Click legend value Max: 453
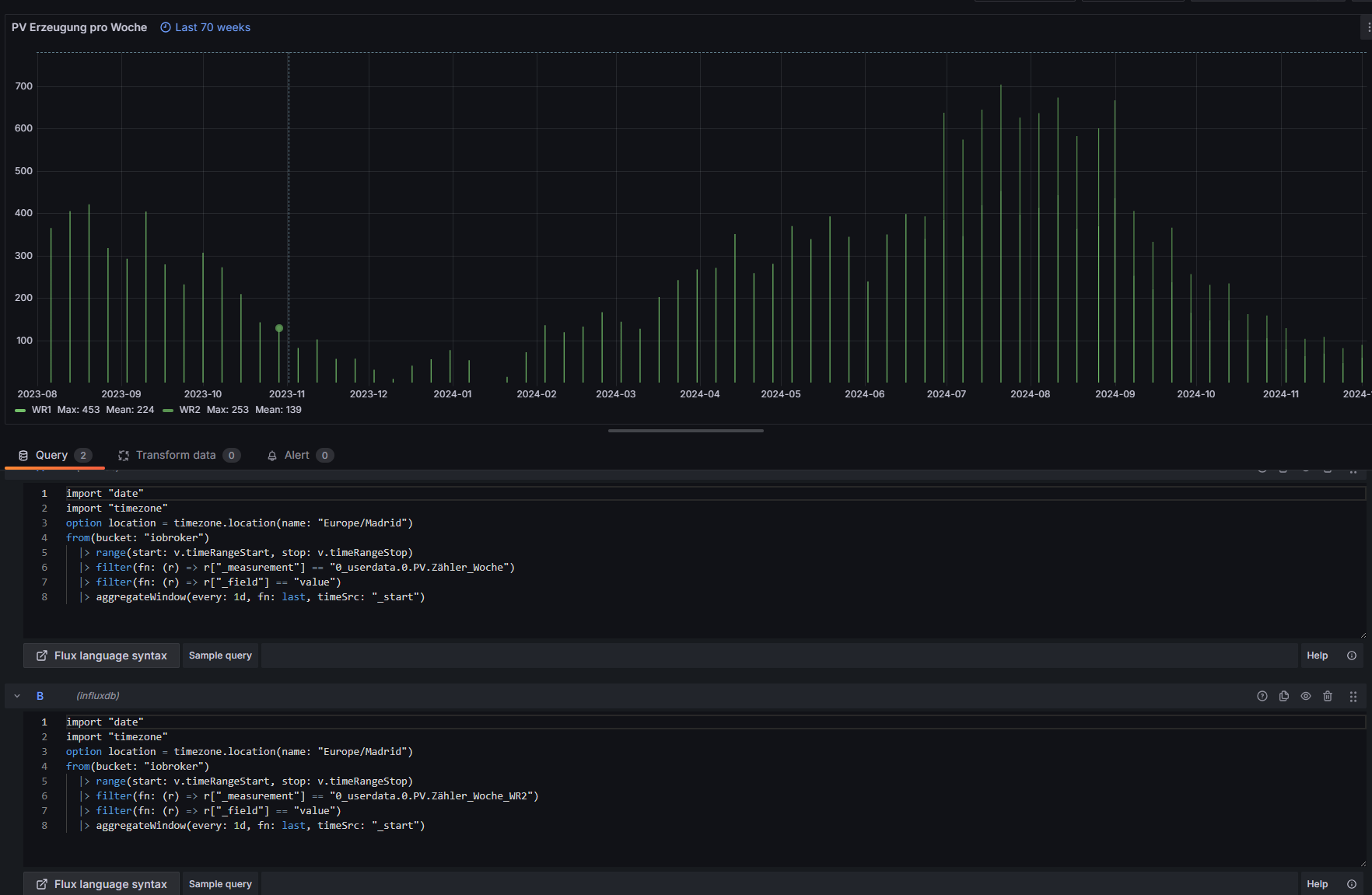 click(79, 410)
